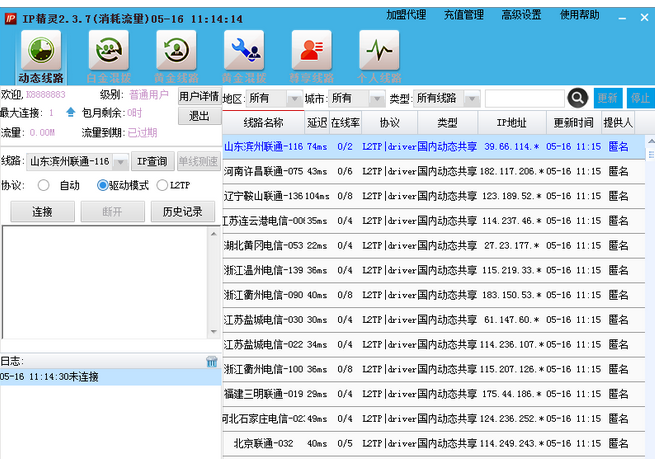
Task: Click the blue 停止 stop button
Action: (x=640, y=98)
